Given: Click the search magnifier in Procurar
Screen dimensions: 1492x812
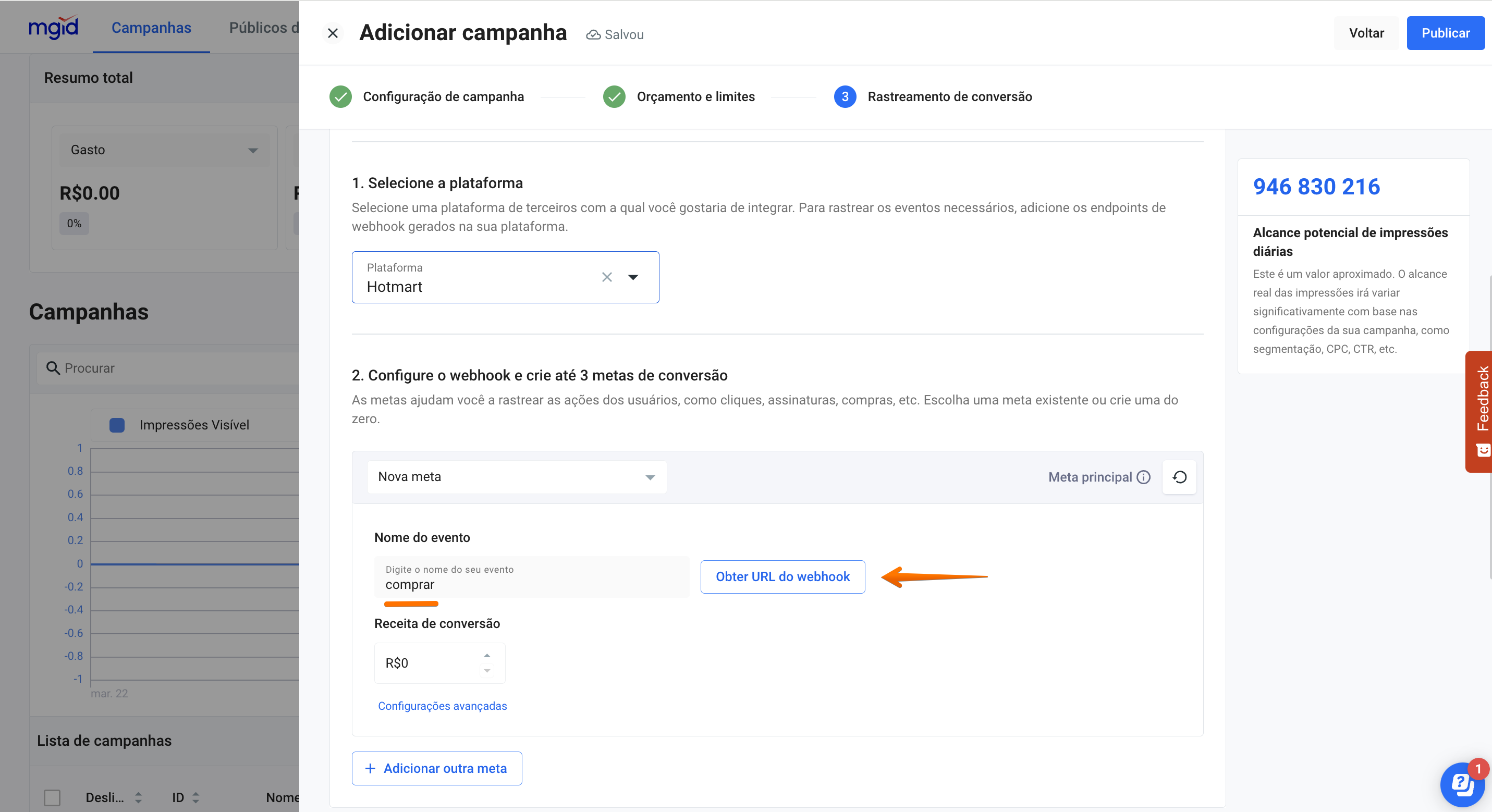Looking at the screenshot, I should pyautogui.click(x=53, y=368).
